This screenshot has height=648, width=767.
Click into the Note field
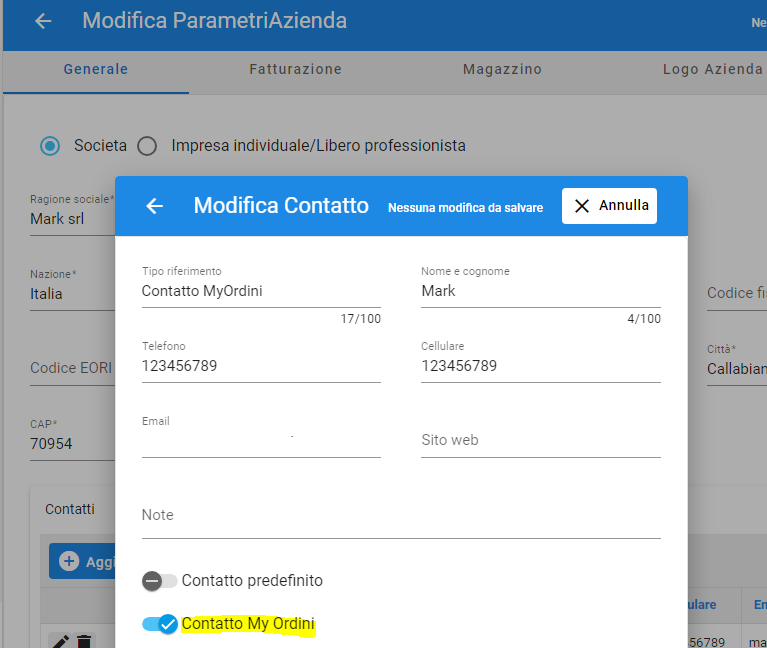point(401,515)
